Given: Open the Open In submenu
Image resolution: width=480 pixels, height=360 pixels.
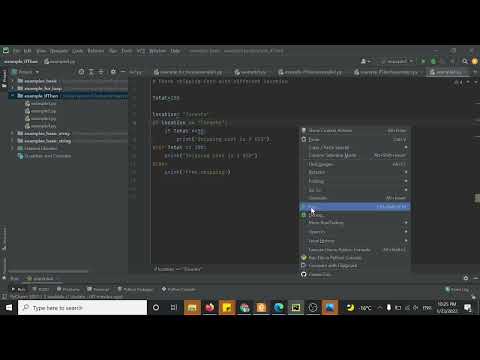Looking at the screenshot, I should [x=355, y=232].
